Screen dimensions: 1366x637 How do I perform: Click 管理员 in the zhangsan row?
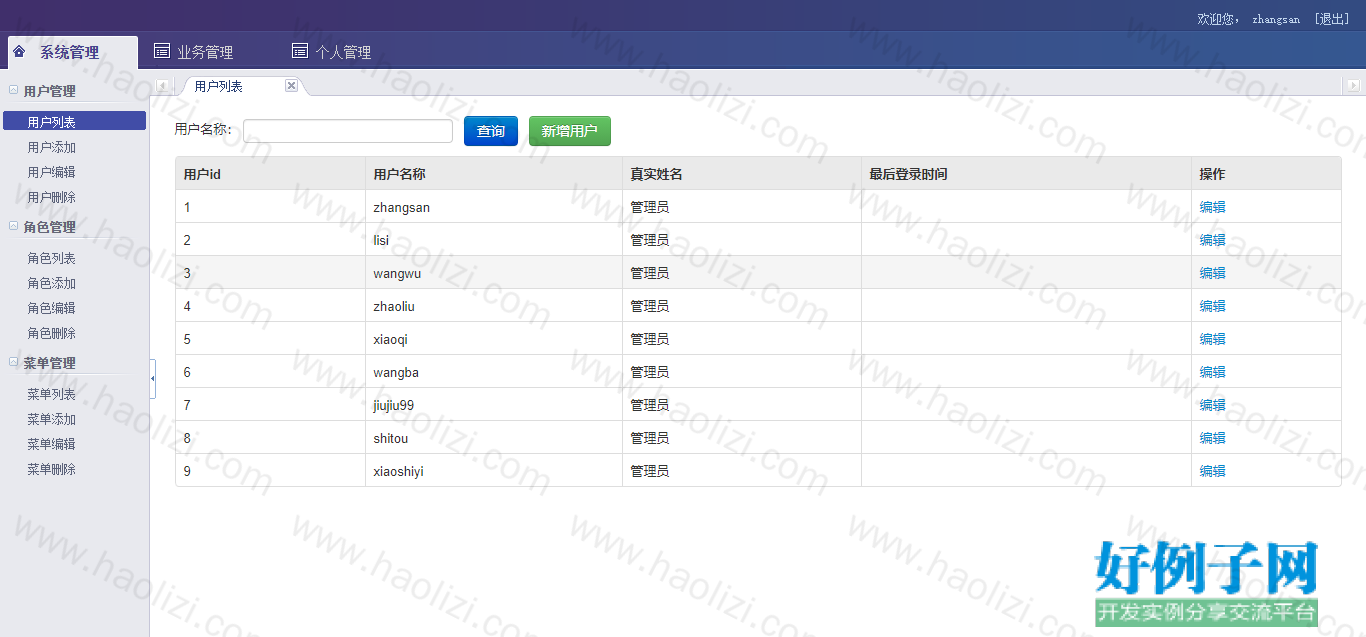pos(650,207)
